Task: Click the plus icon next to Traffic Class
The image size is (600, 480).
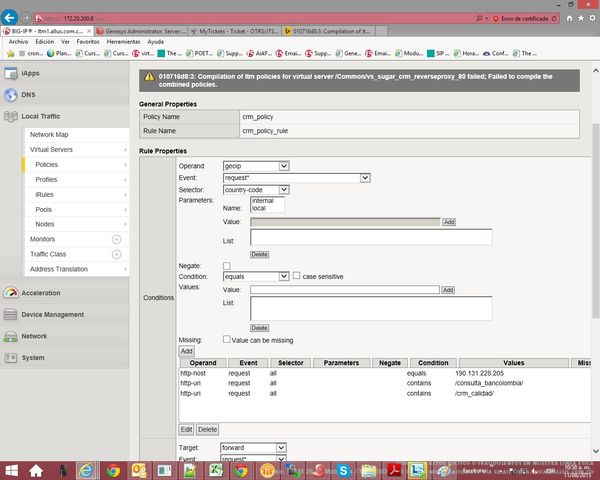Action: 116,255
